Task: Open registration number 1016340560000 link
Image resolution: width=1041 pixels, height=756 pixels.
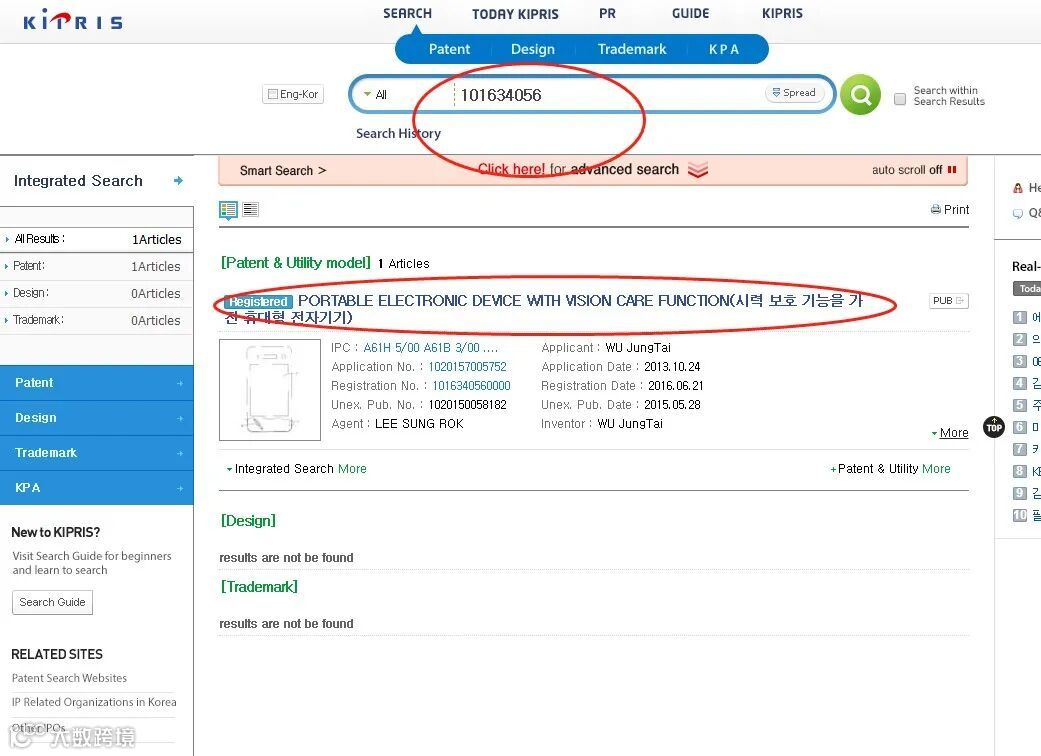Action: [x=471, y=386]
